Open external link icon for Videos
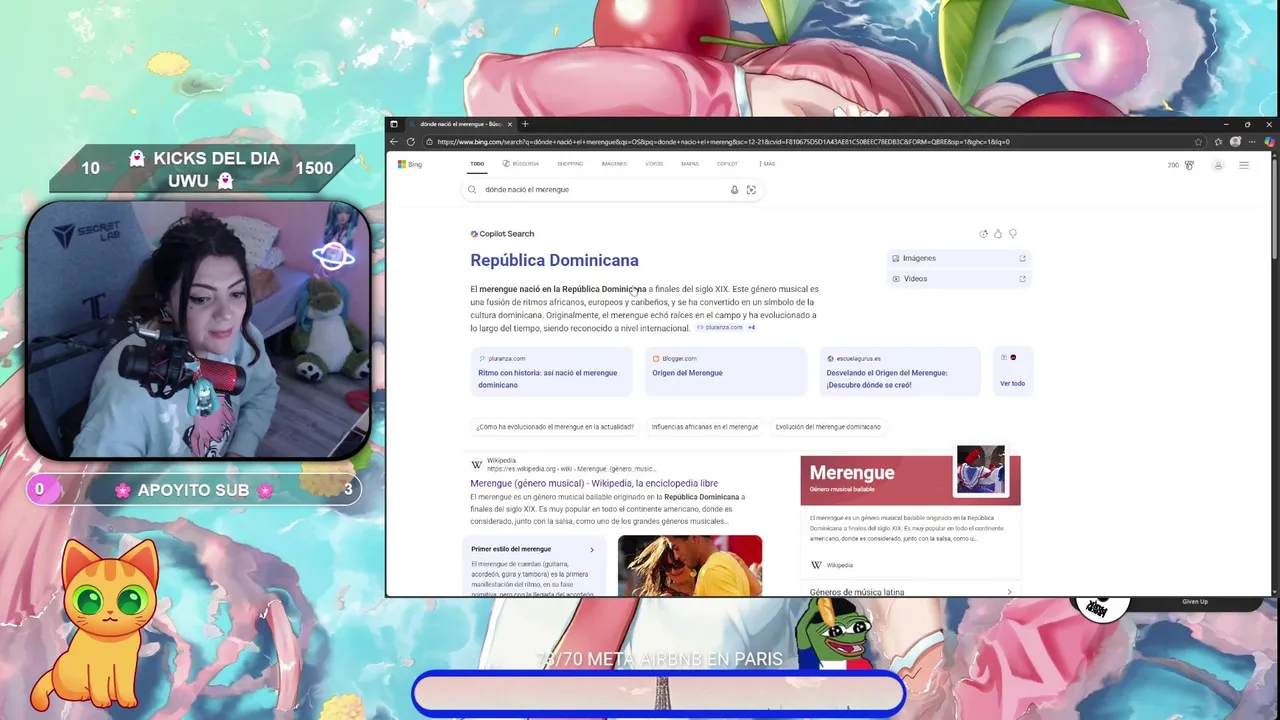The image size is (1280, 720). click(1022, 279)
